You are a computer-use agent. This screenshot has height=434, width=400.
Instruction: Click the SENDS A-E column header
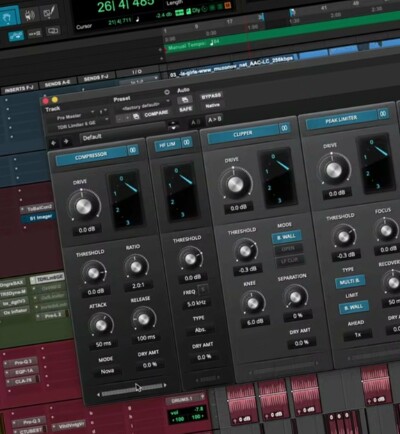click(x=57, y=83)
